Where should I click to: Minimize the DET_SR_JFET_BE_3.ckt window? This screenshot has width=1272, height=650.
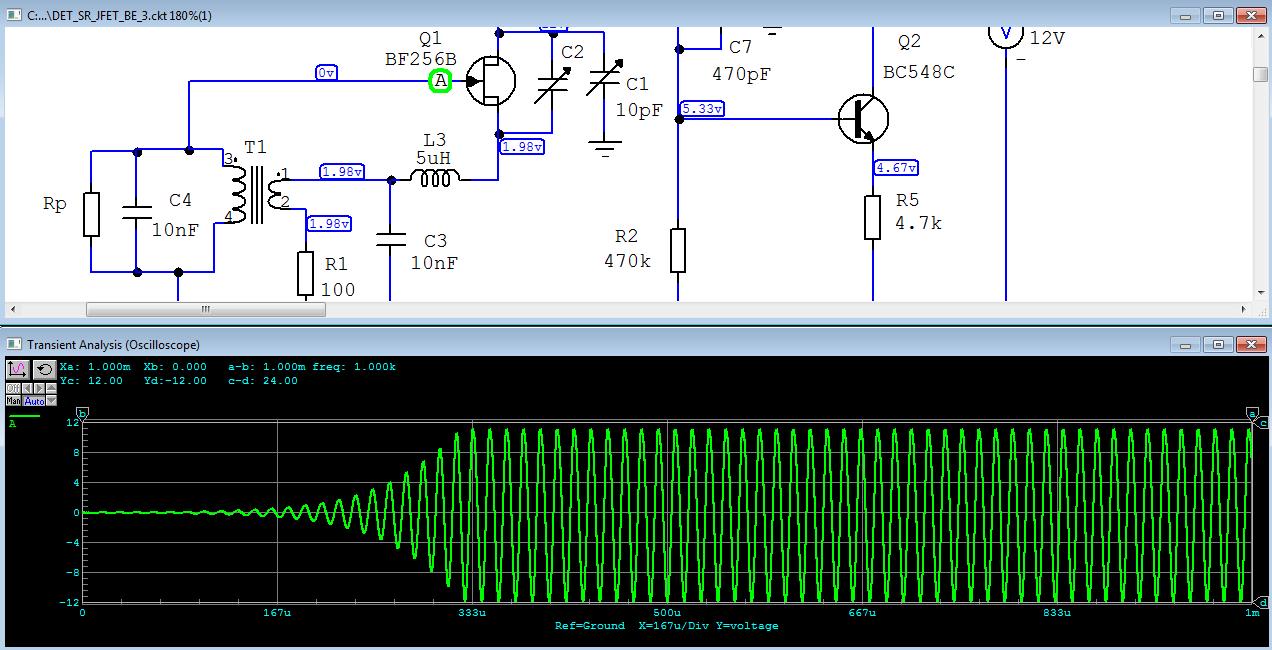[x=1187, y=15]
